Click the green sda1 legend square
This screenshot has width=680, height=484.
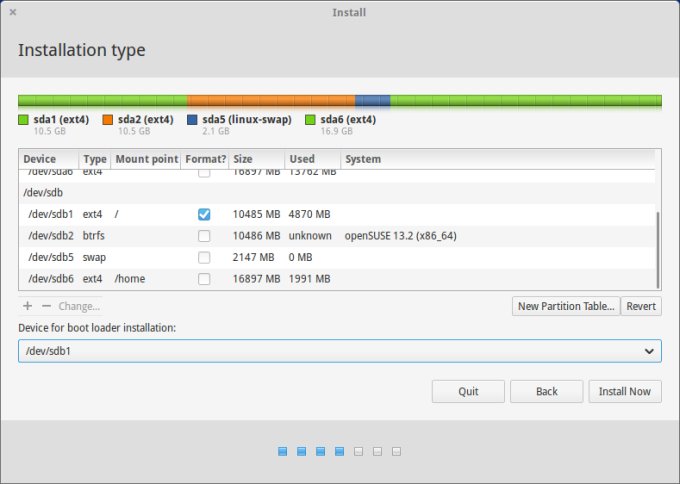(x=24, y=120)
